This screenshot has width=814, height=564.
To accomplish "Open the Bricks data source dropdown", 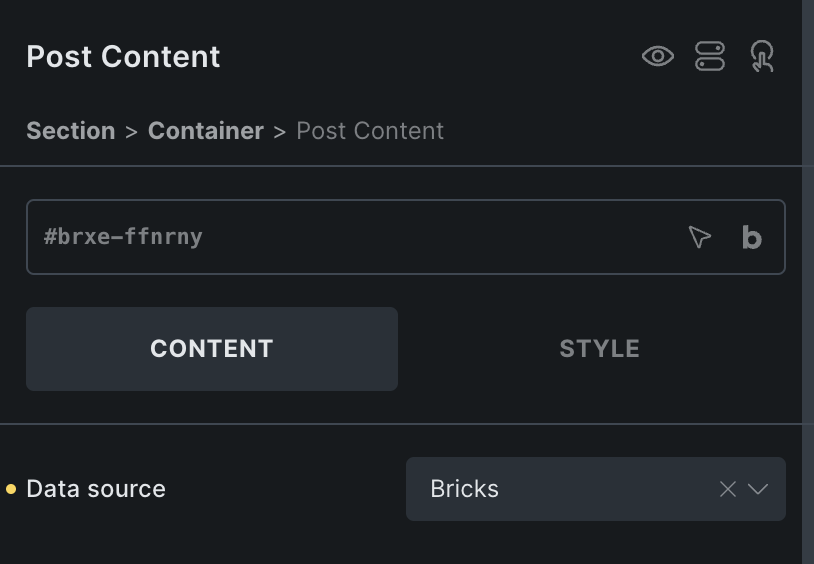I will [595, 489].
